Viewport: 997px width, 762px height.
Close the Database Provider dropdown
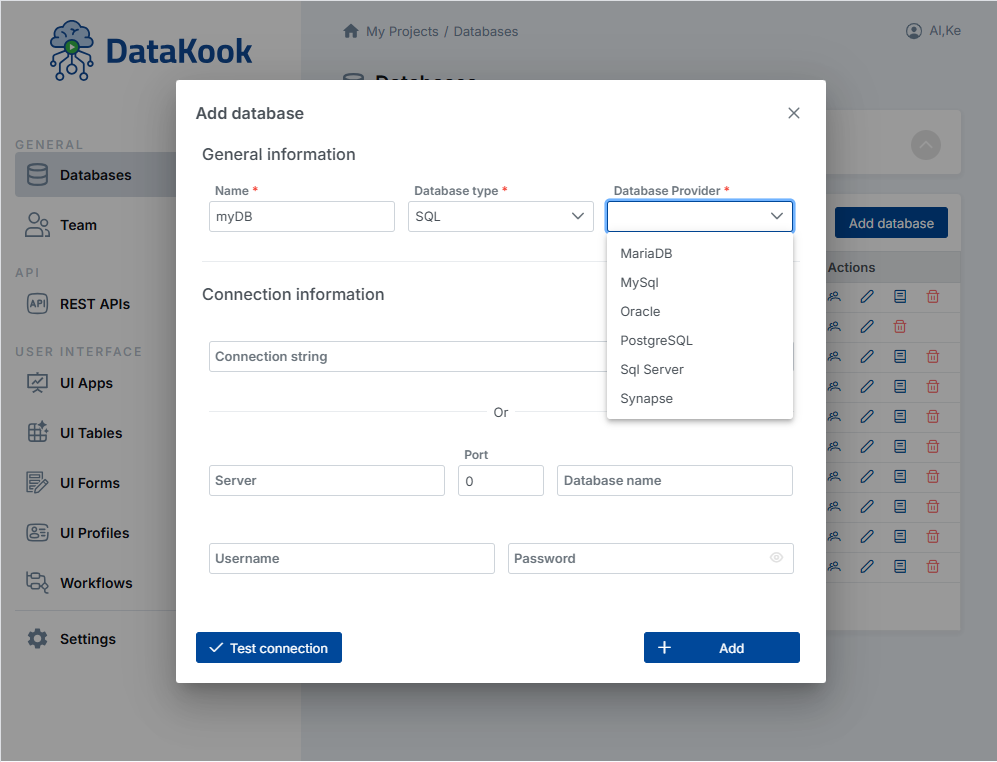pyautogui.click(x=776, y=215)
